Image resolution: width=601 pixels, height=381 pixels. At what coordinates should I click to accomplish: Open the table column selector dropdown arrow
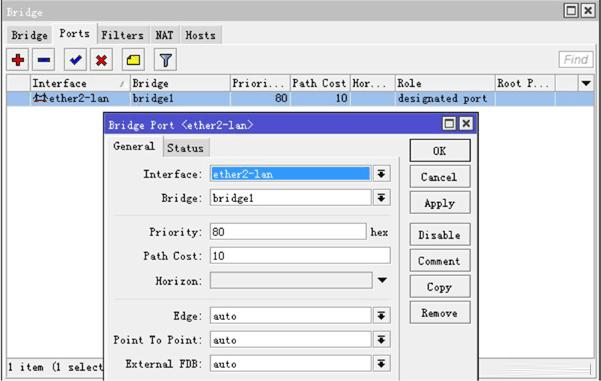[586, 83]
